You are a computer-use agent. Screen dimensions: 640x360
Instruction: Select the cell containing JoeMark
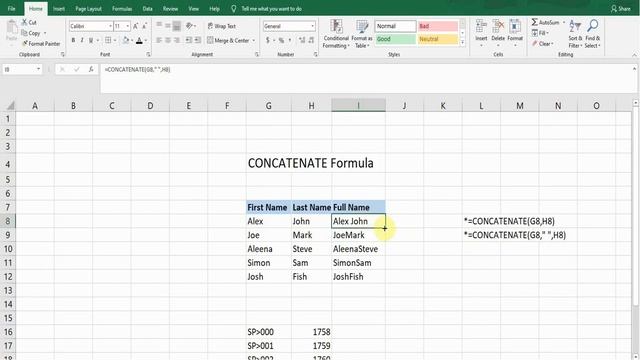pyautogui.click(x=358, y=235)
